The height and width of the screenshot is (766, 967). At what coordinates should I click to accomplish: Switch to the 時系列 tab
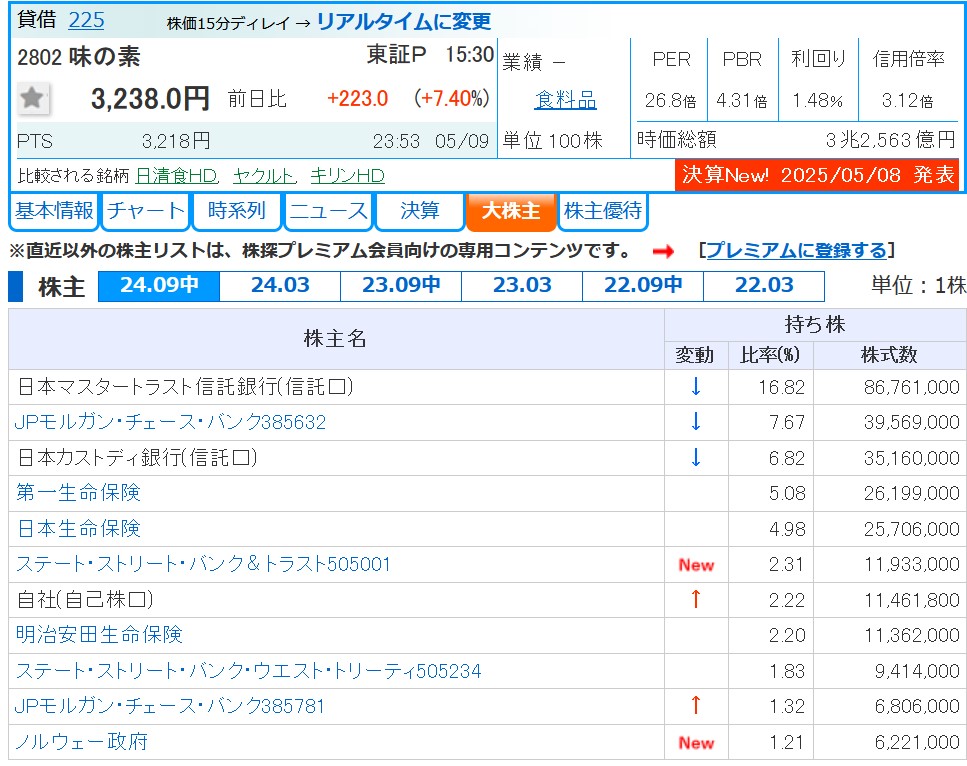(237, 211)
